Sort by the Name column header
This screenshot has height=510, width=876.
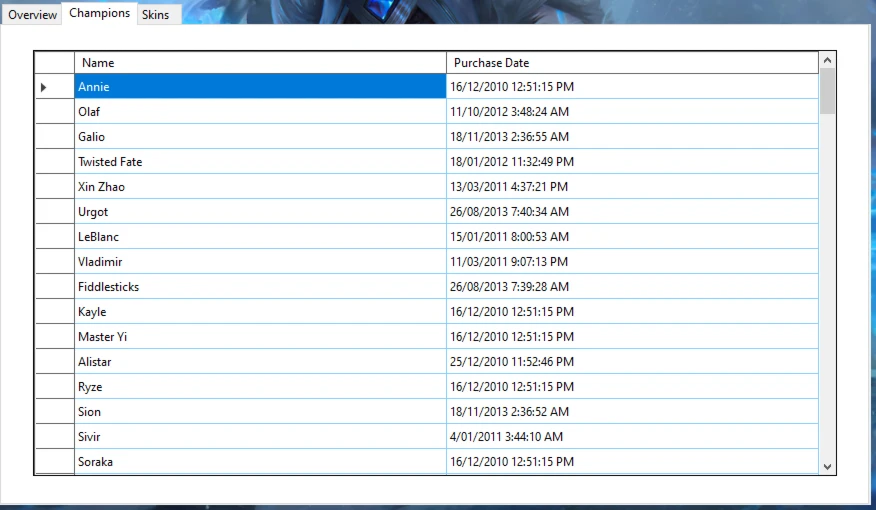tap(260, 63)
